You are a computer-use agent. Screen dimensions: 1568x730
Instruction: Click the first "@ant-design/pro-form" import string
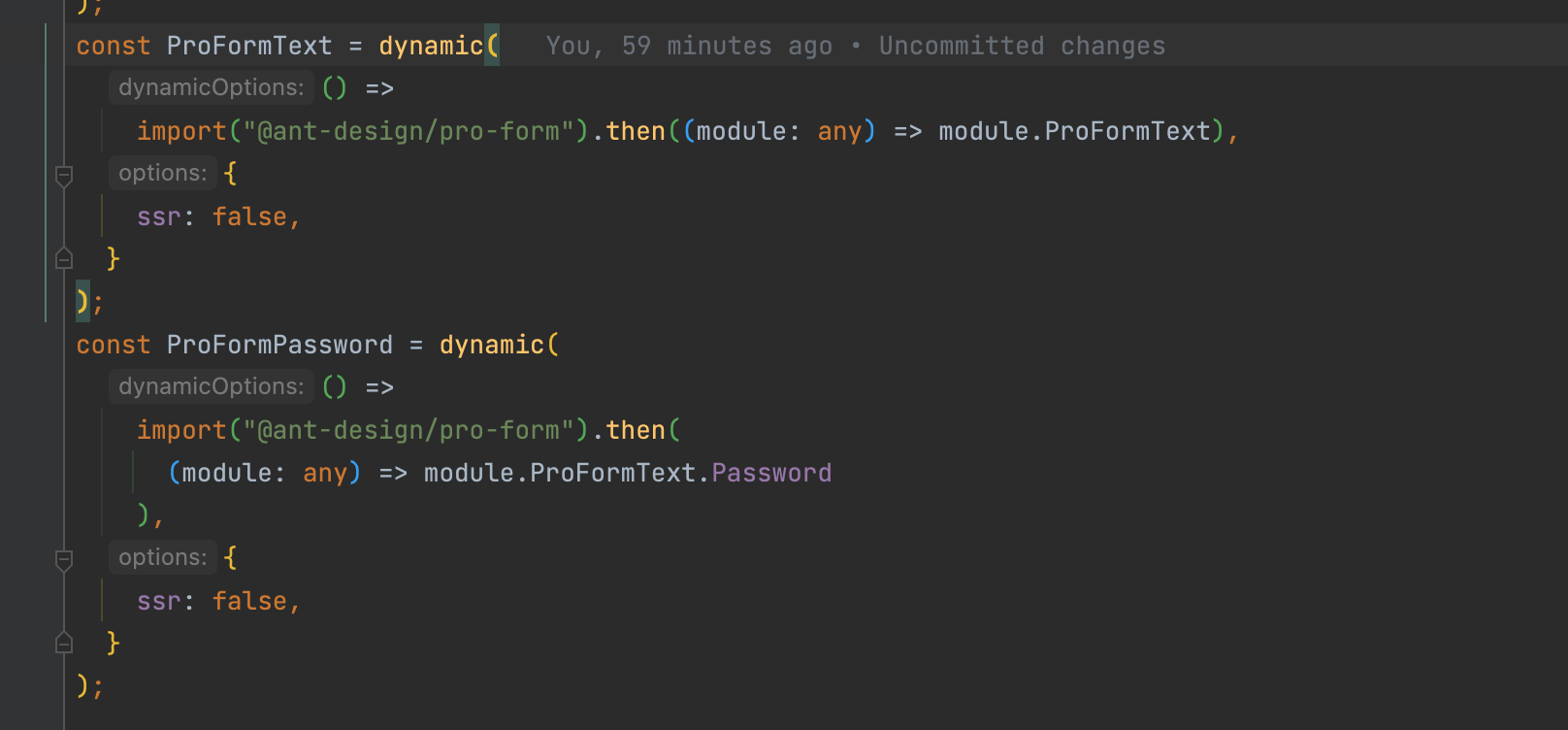point(408,131)
